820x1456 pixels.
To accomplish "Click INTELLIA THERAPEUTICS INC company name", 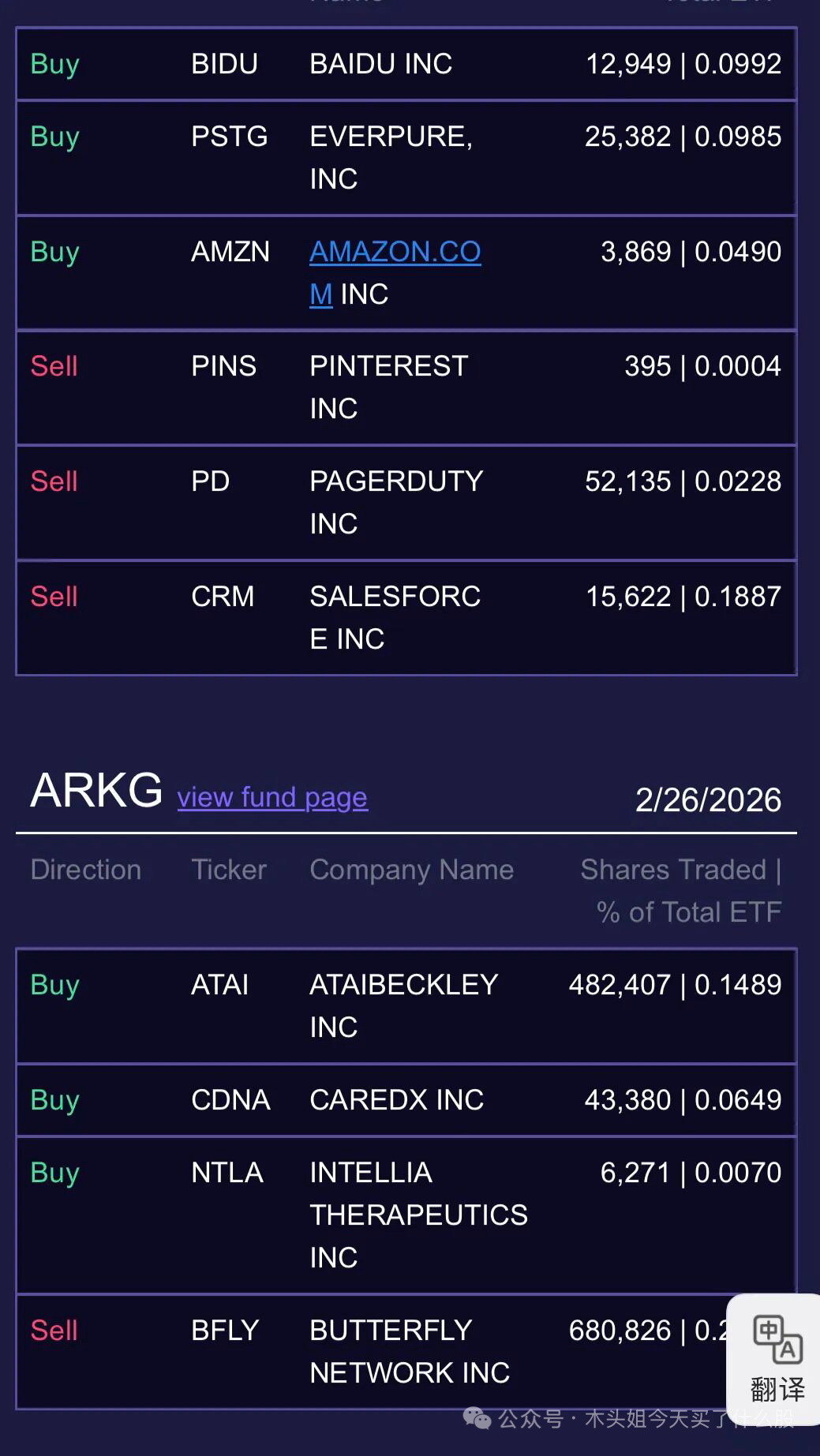I will (x=418, y=1215).
